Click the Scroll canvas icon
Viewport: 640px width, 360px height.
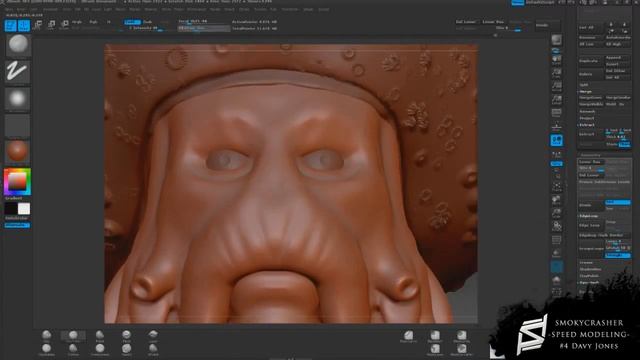[x=557, y=60]
